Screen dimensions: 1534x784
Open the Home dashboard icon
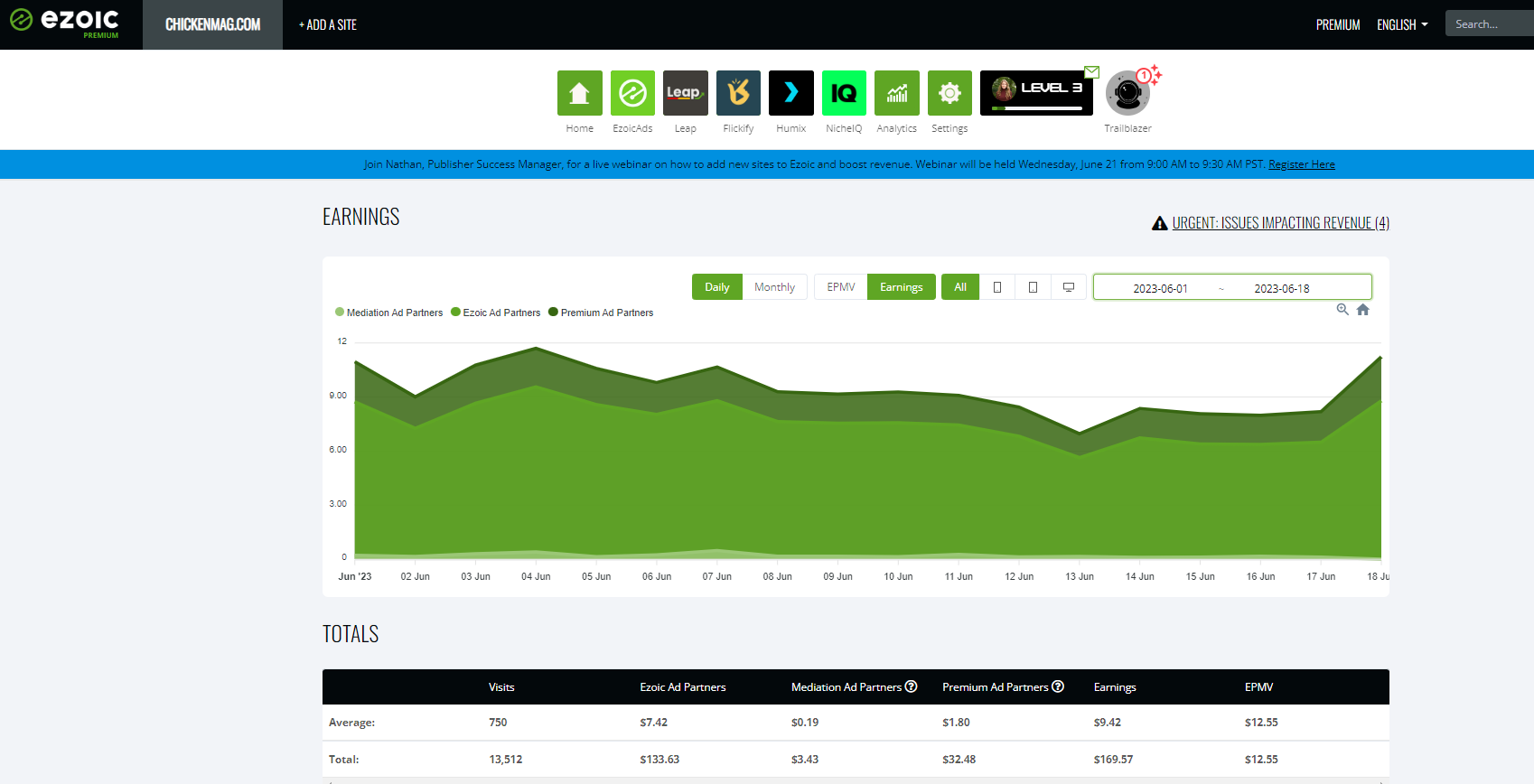pyautogui.click(x=579, y=93)
